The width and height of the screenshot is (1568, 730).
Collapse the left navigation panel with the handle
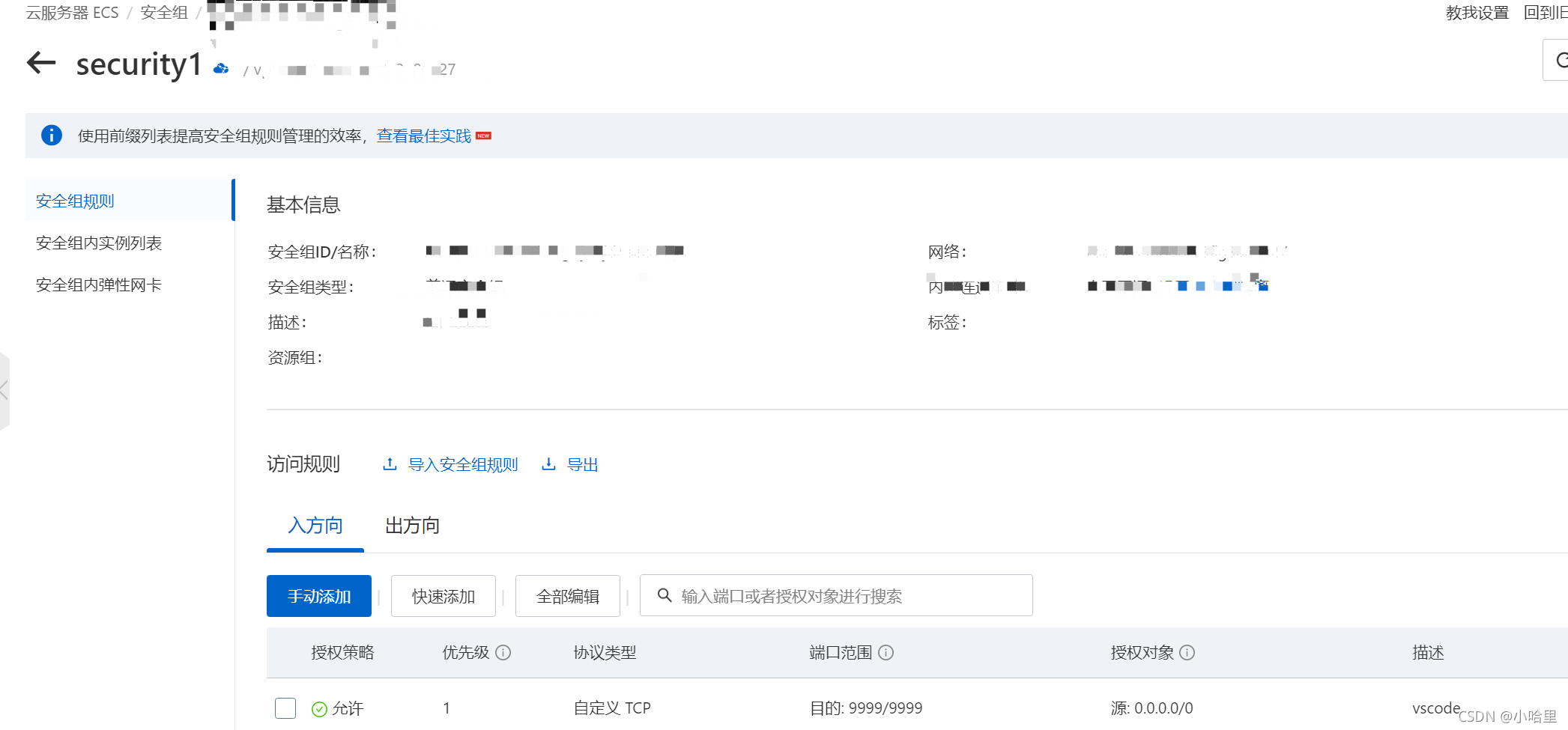click(4, 390)
